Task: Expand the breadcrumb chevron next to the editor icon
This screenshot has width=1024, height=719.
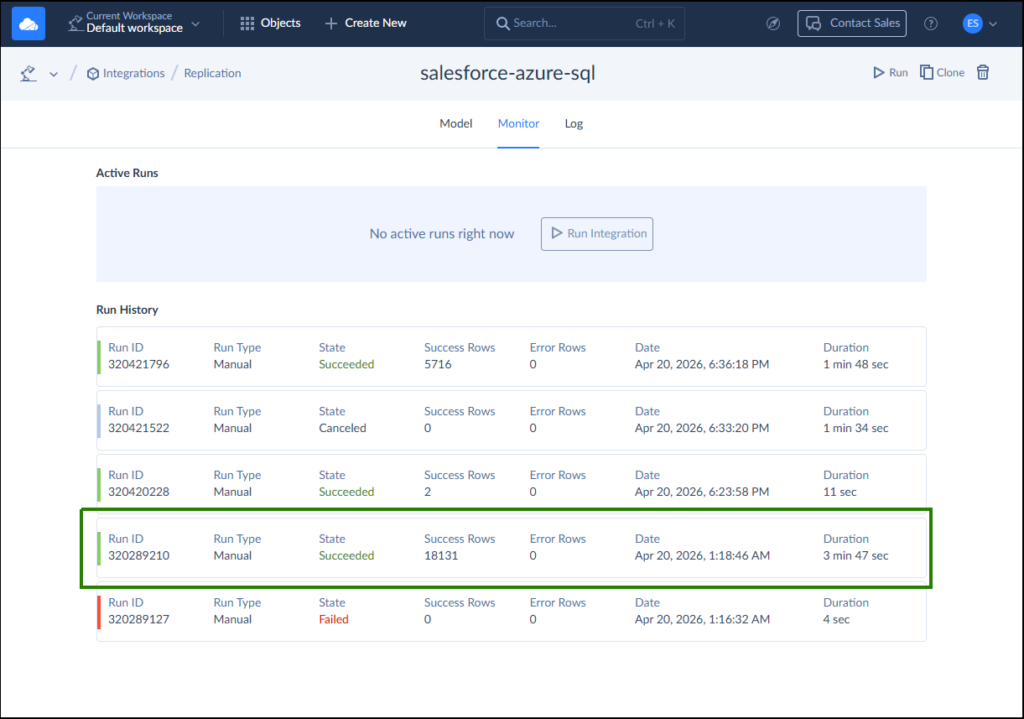Action: [53, 73]
